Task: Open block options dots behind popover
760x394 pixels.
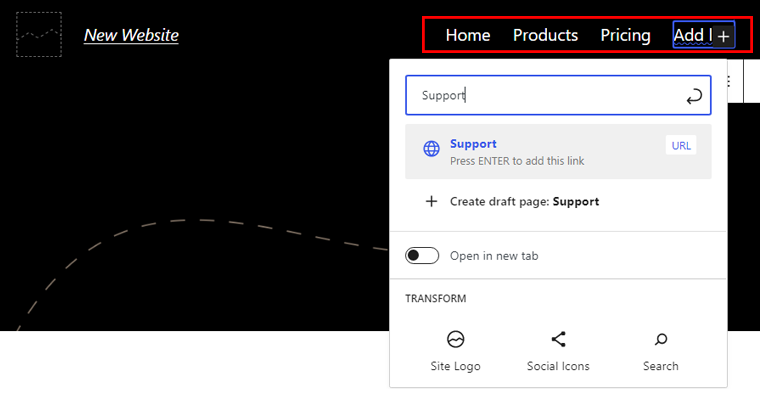Action: 729,81
